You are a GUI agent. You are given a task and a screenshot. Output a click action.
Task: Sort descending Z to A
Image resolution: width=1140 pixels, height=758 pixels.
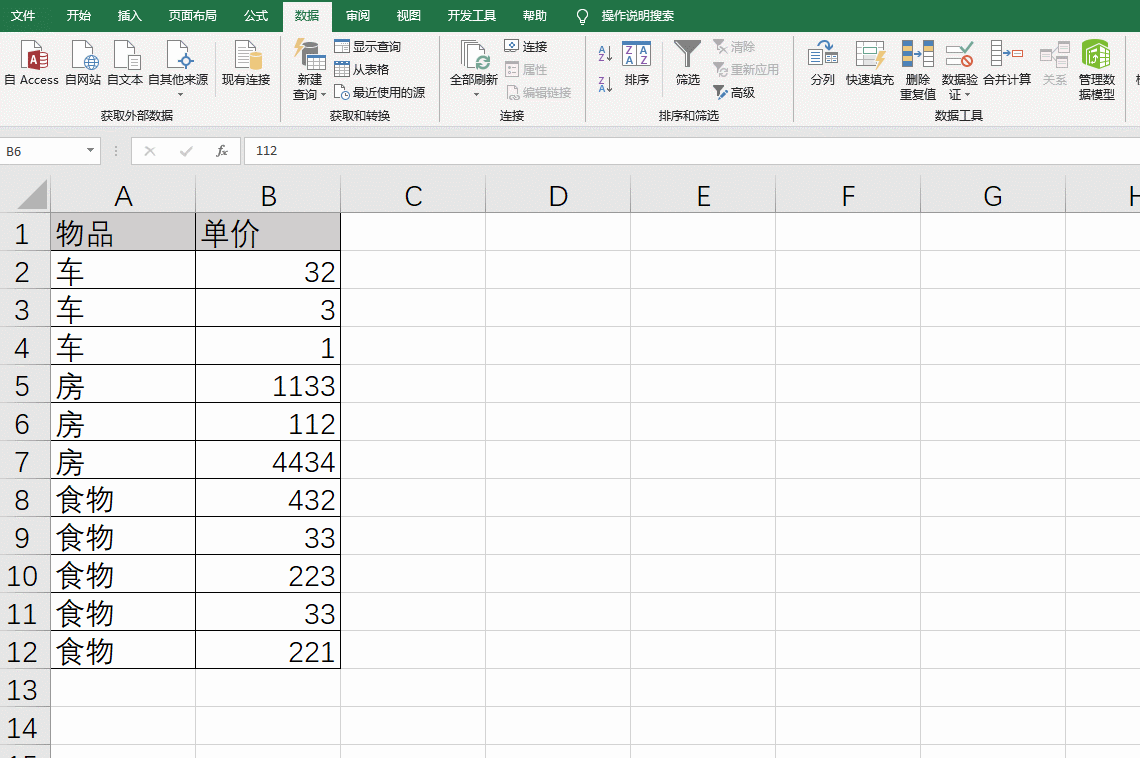(605, 84)
